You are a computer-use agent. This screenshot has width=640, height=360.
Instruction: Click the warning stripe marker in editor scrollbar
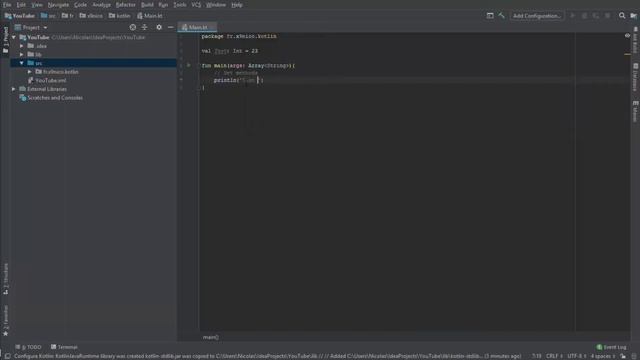pyautogui.click(x=627, y=54)
